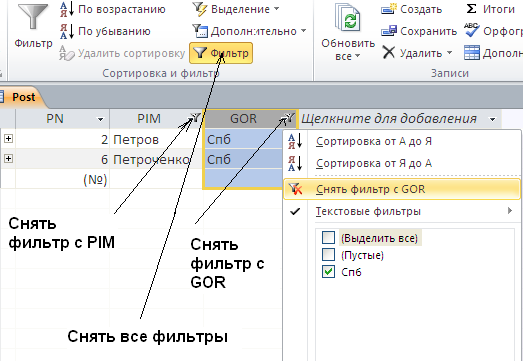Expand the row for Петров

8,138
